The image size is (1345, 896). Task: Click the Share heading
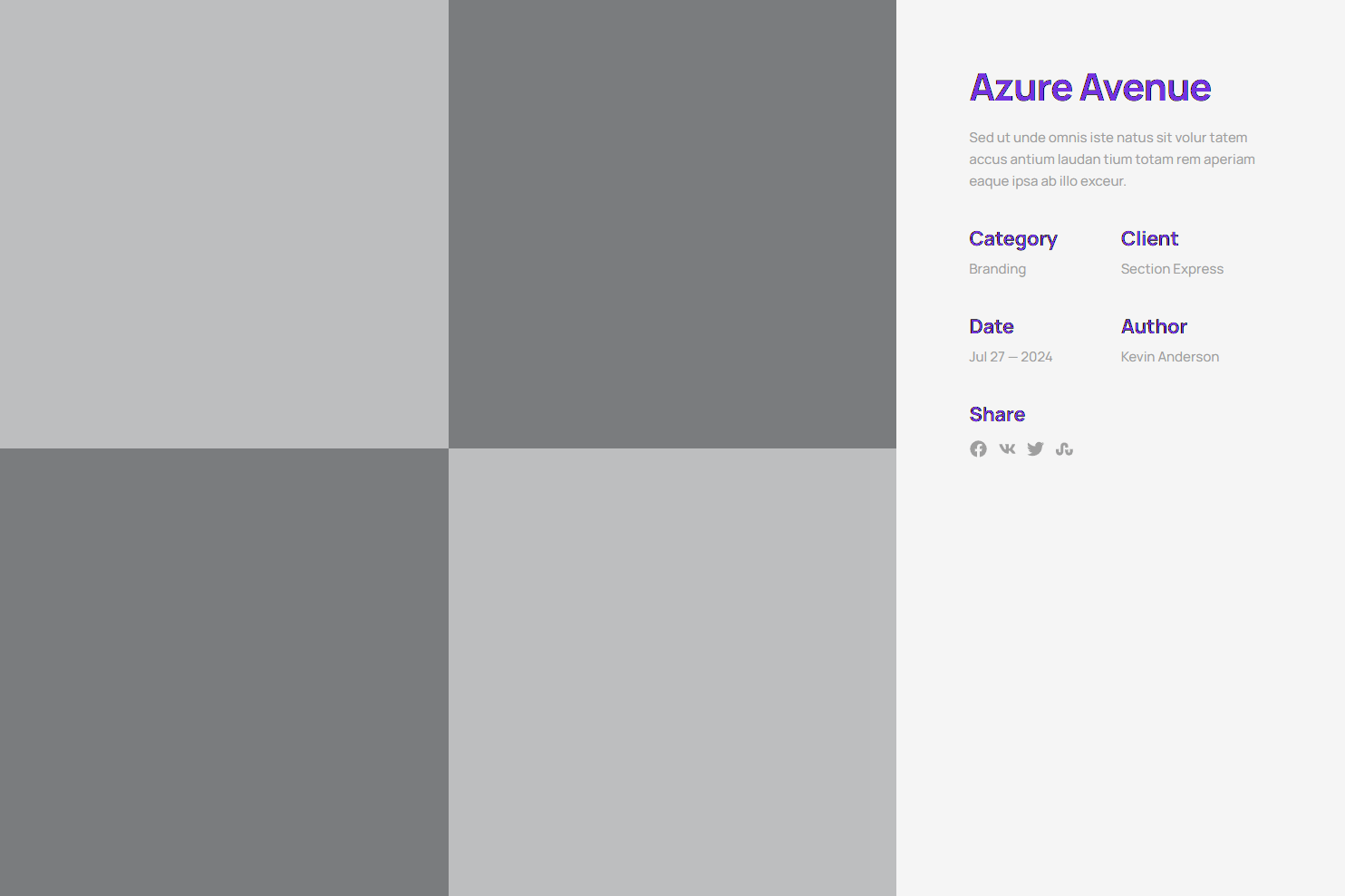pyautogui.click(x=997, y=415)
